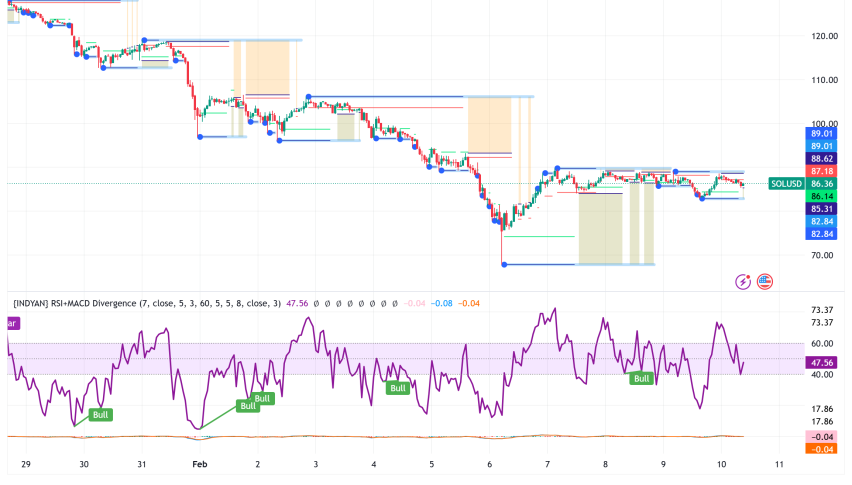
Task: Click the dark purple 85.31 price tag
Action: (x=823, y=209)
